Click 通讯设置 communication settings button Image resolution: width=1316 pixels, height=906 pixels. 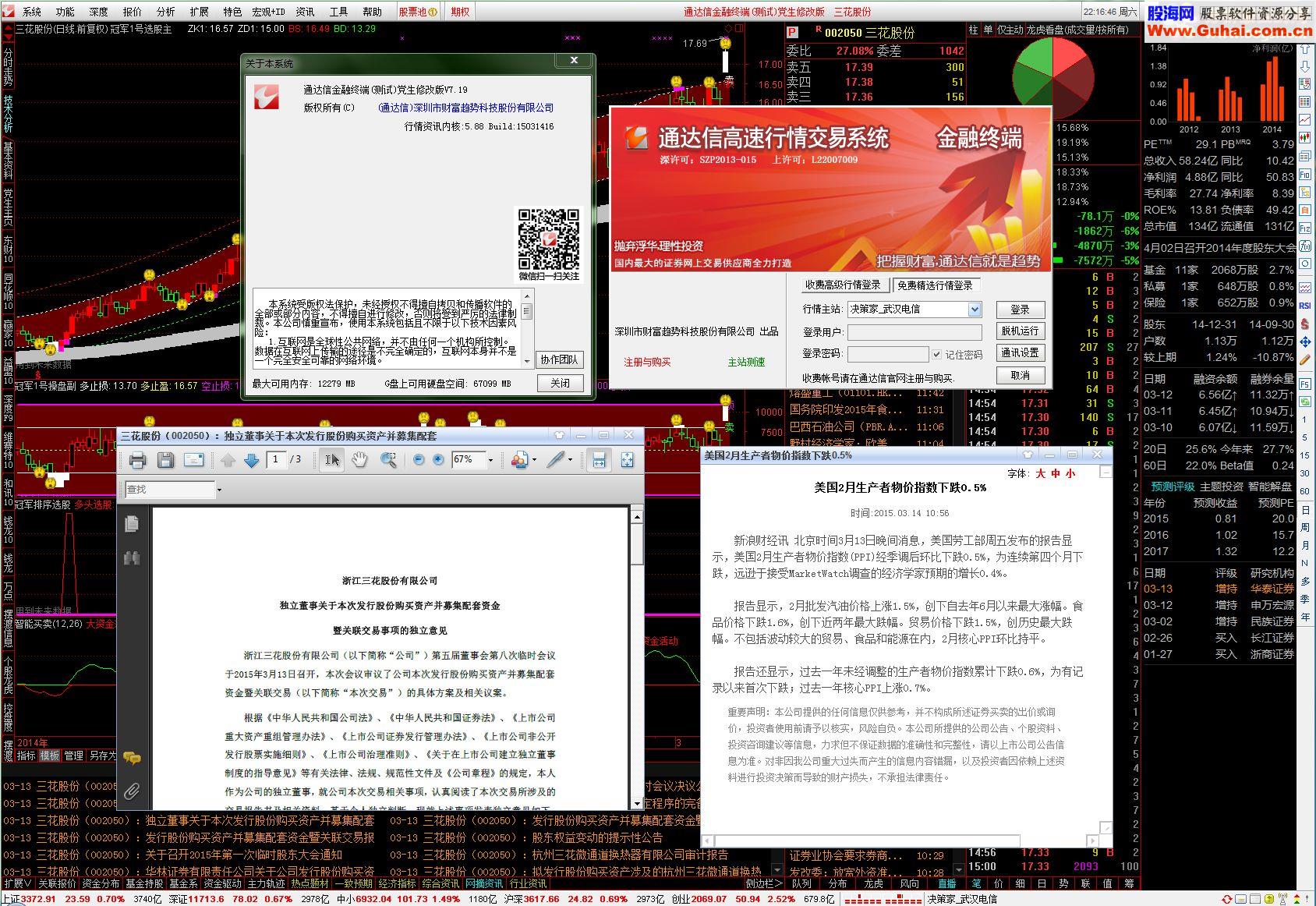pos(1020,352)
